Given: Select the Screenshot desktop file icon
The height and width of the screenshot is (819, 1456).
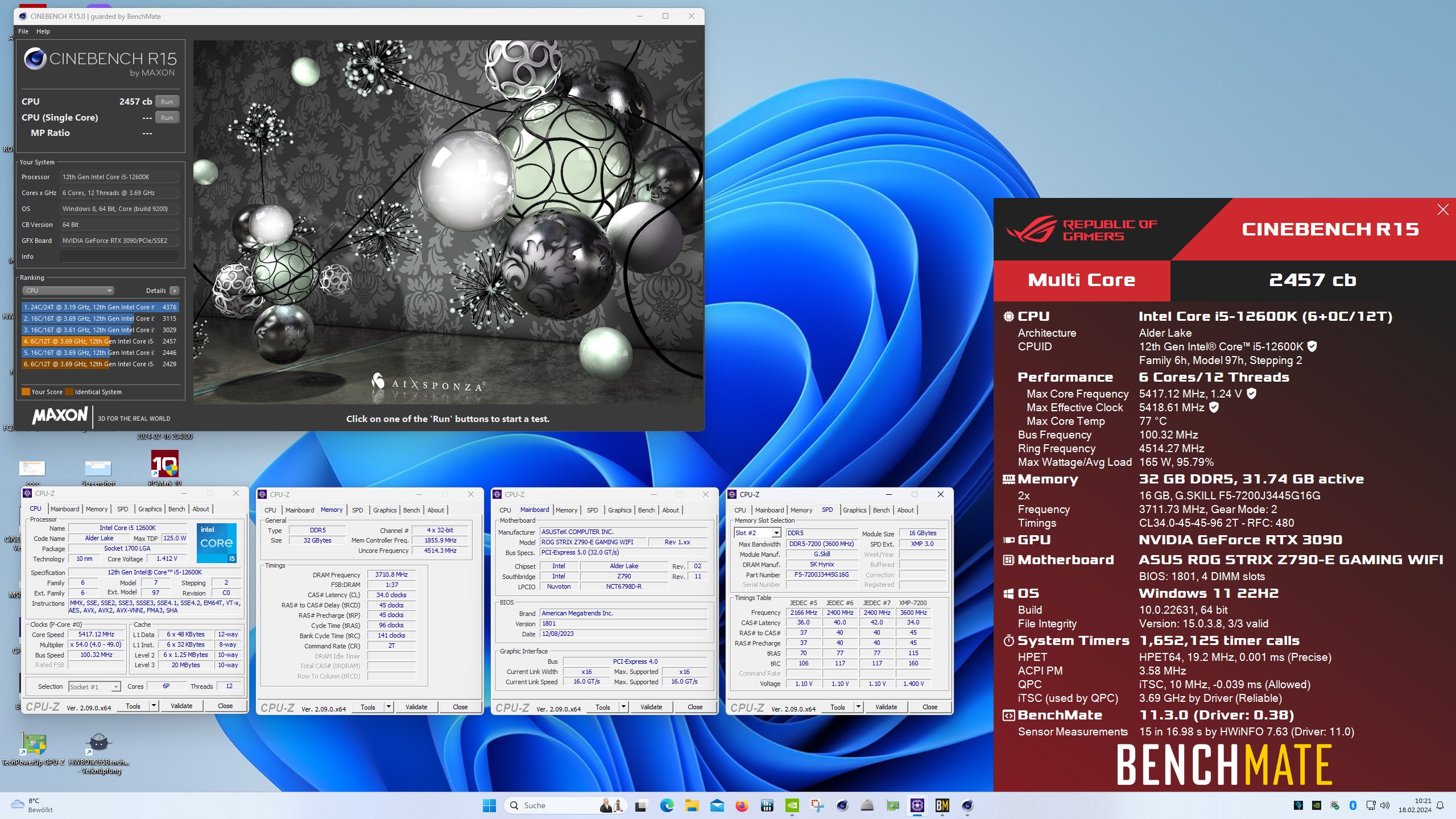Looking at the screenshot, I should pos(98,472).
